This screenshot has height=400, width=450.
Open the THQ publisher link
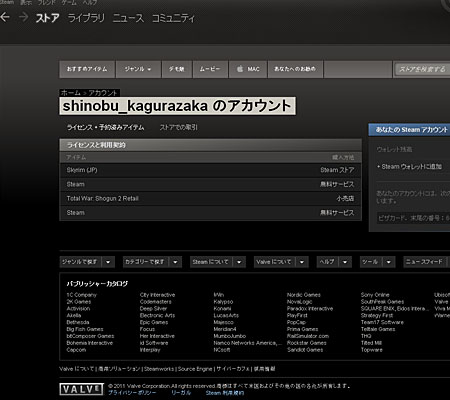(366, 336)
